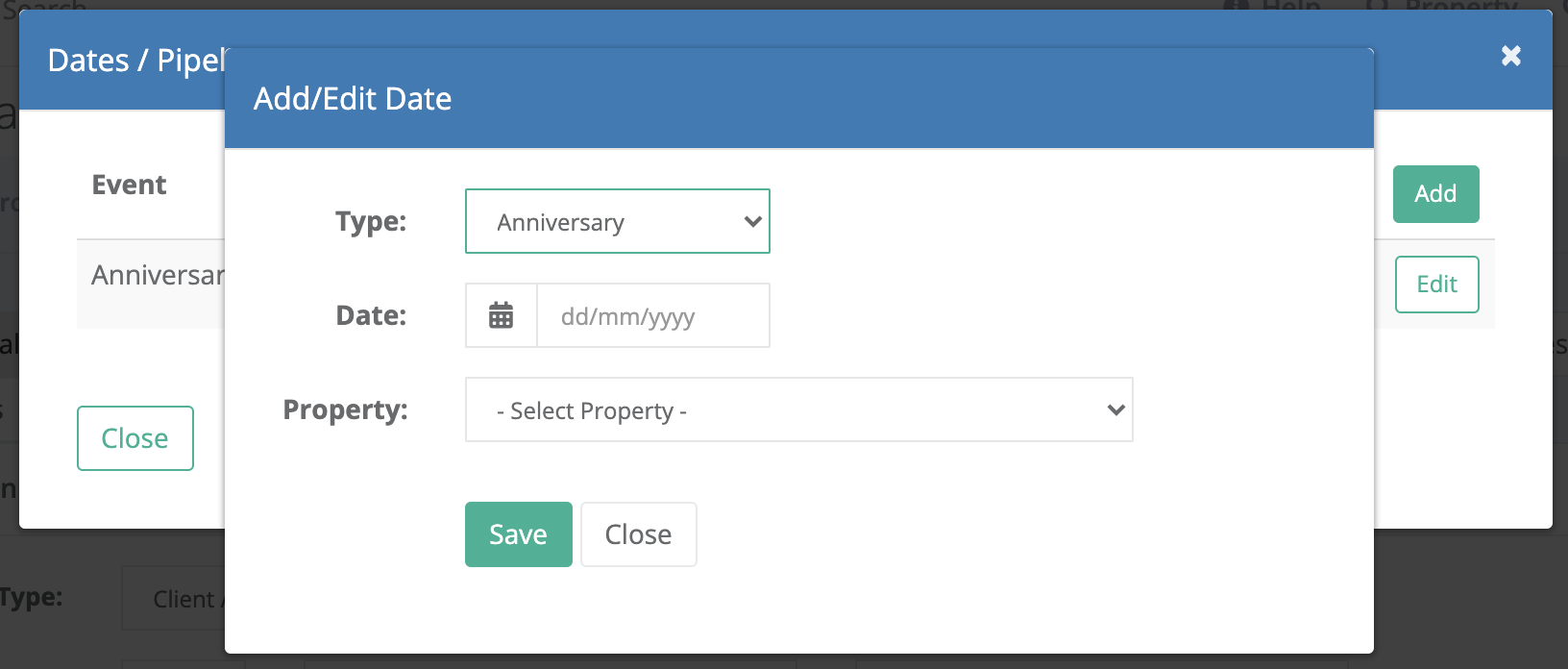Expand the Type dropdown chevron arrow
Image resolution: width=1568 pixels, height=669 pixels.
752,222
